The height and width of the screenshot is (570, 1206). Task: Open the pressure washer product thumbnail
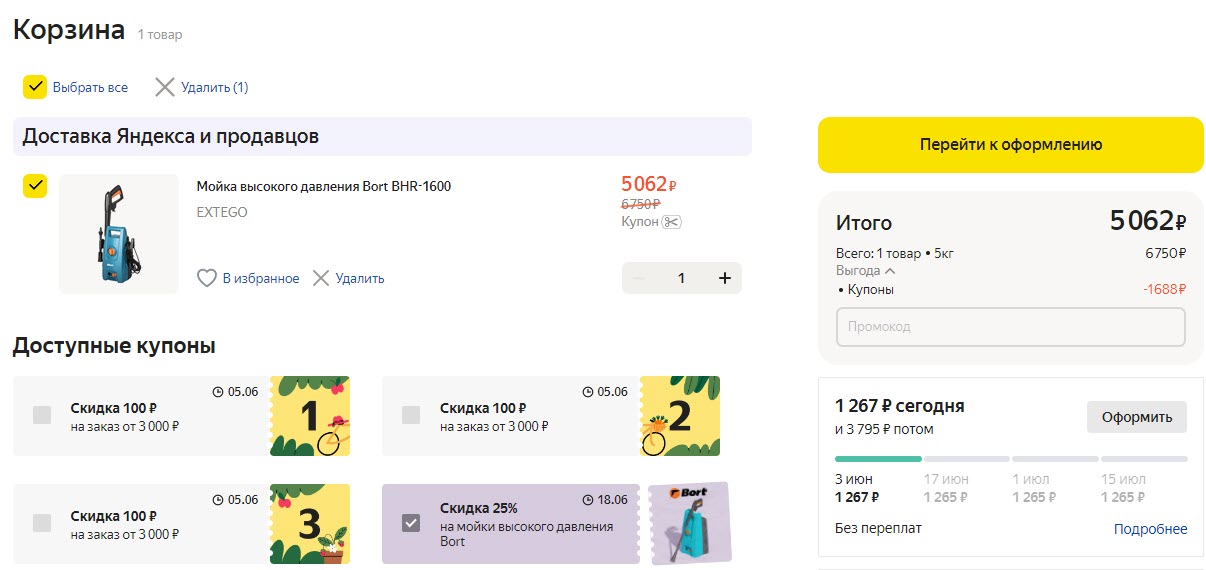click(119, 234)
